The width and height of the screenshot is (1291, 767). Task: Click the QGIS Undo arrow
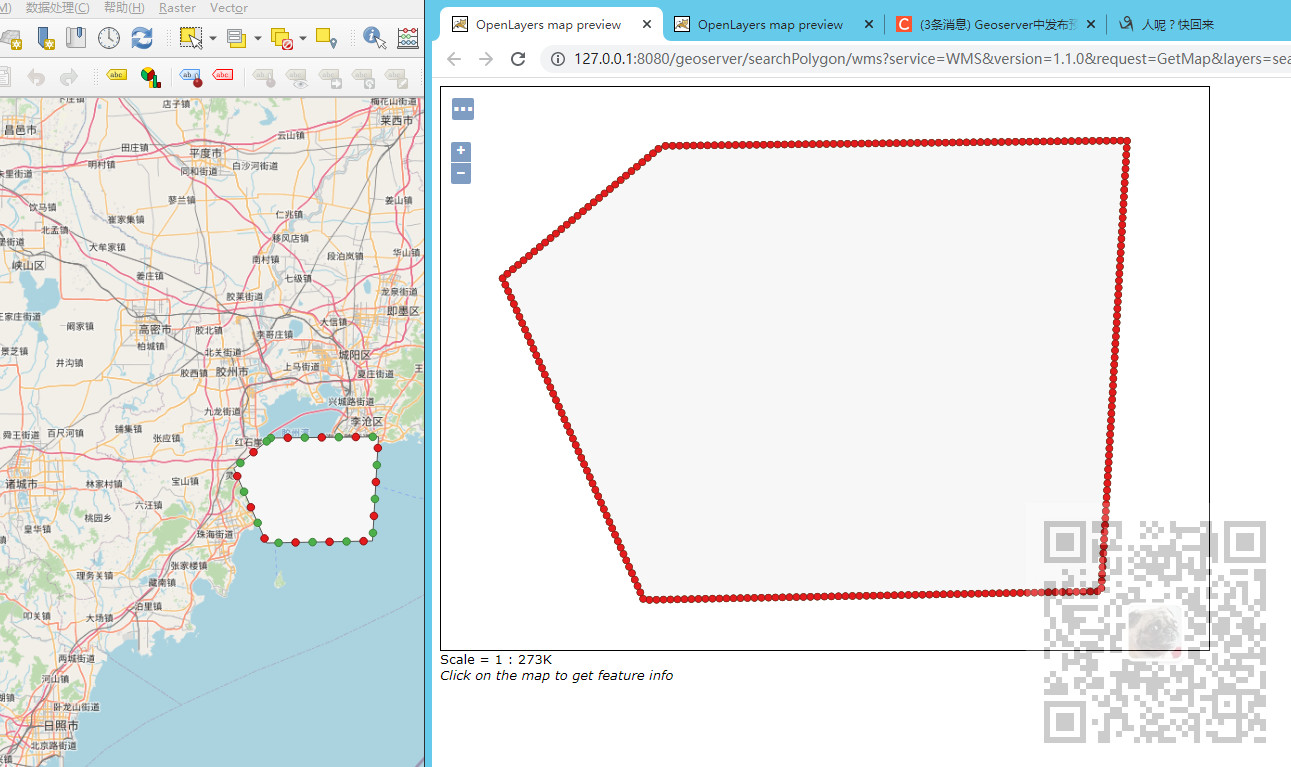(x=36, y=76)
